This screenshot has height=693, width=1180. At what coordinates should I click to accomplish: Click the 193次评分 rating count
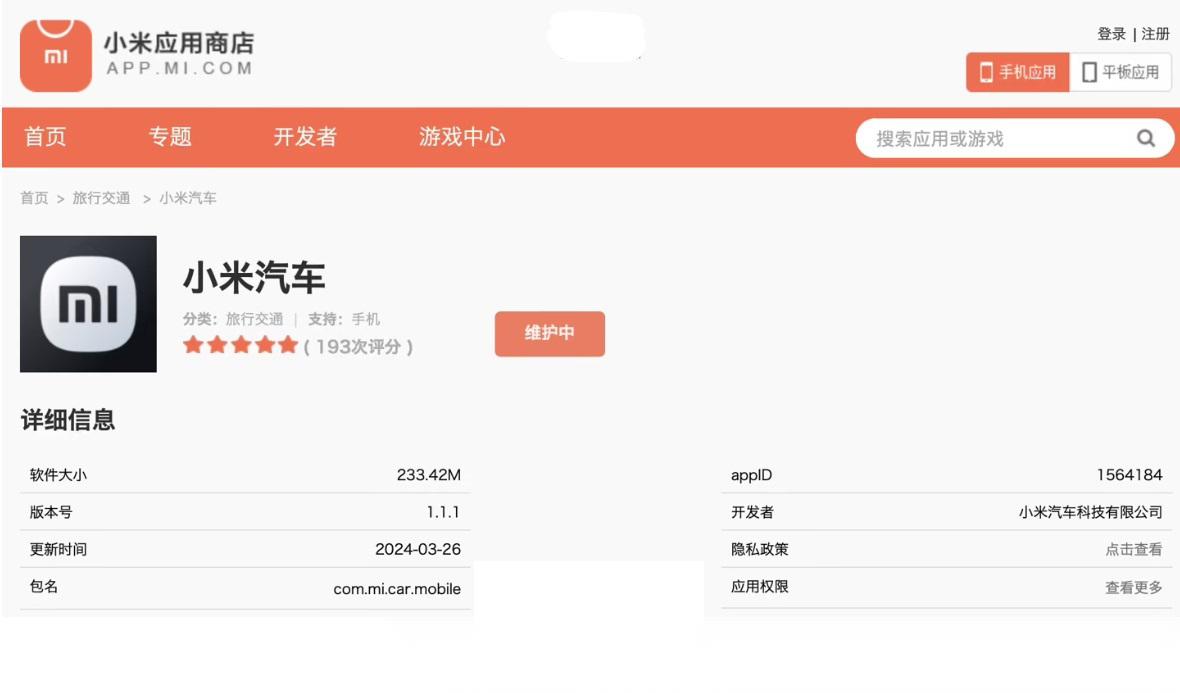click(358, 346)
